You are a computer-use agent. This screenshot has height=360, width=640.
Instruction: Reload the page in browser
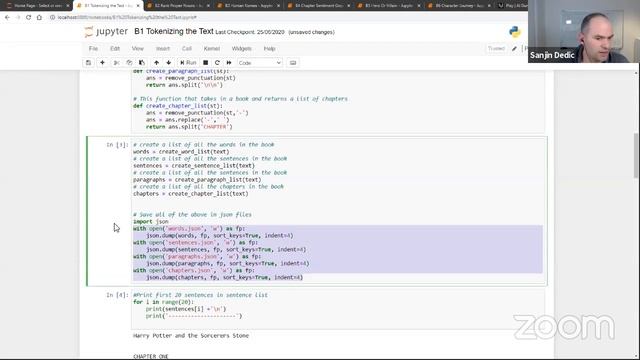click(28, 18)
